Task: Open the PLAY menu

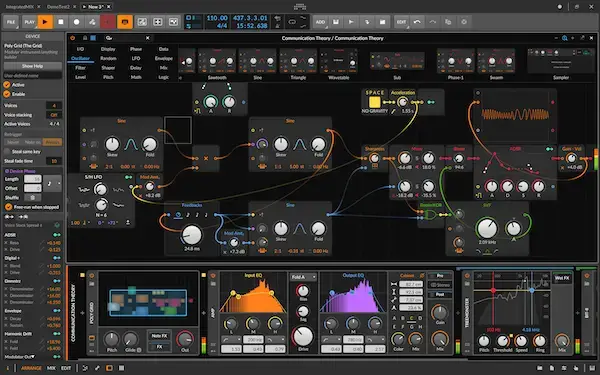Action: pos(29,22)
